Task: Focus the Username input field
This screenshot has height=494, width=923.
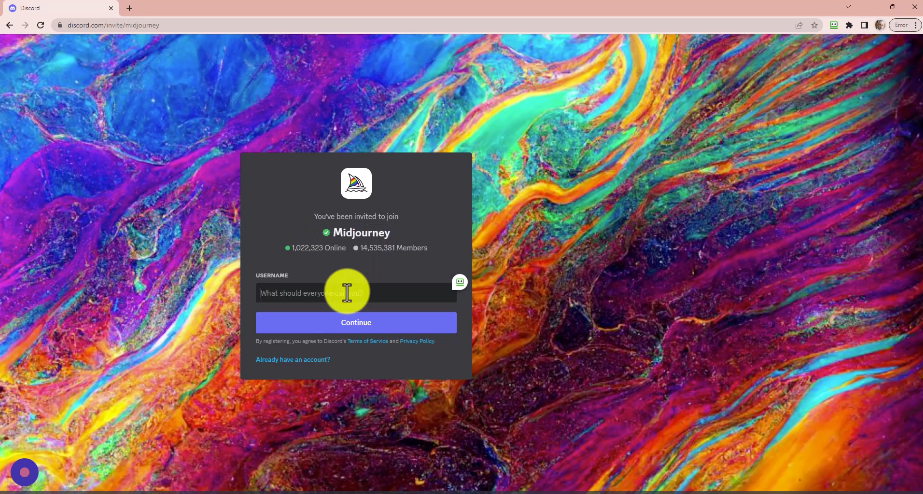Action: 356,293
